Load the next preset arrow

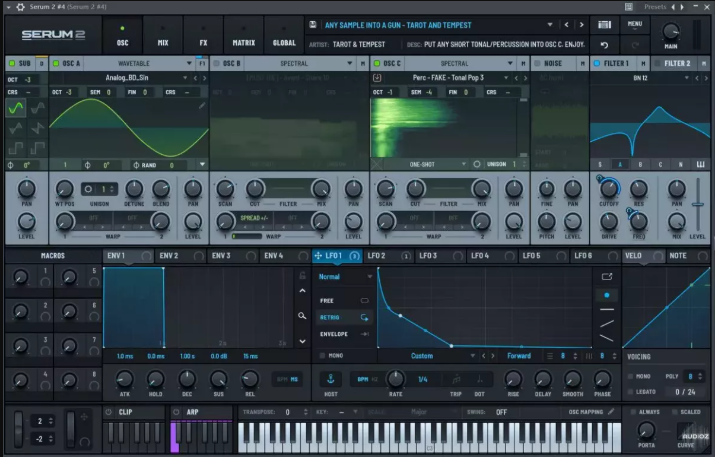tap(581, 25)
